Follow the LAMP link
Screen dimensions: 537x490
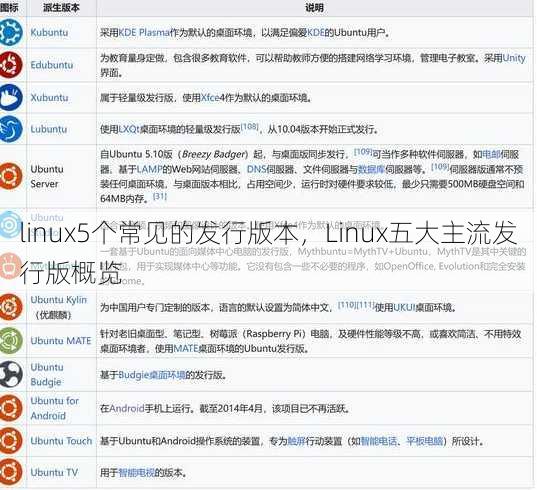click(149, 169)
